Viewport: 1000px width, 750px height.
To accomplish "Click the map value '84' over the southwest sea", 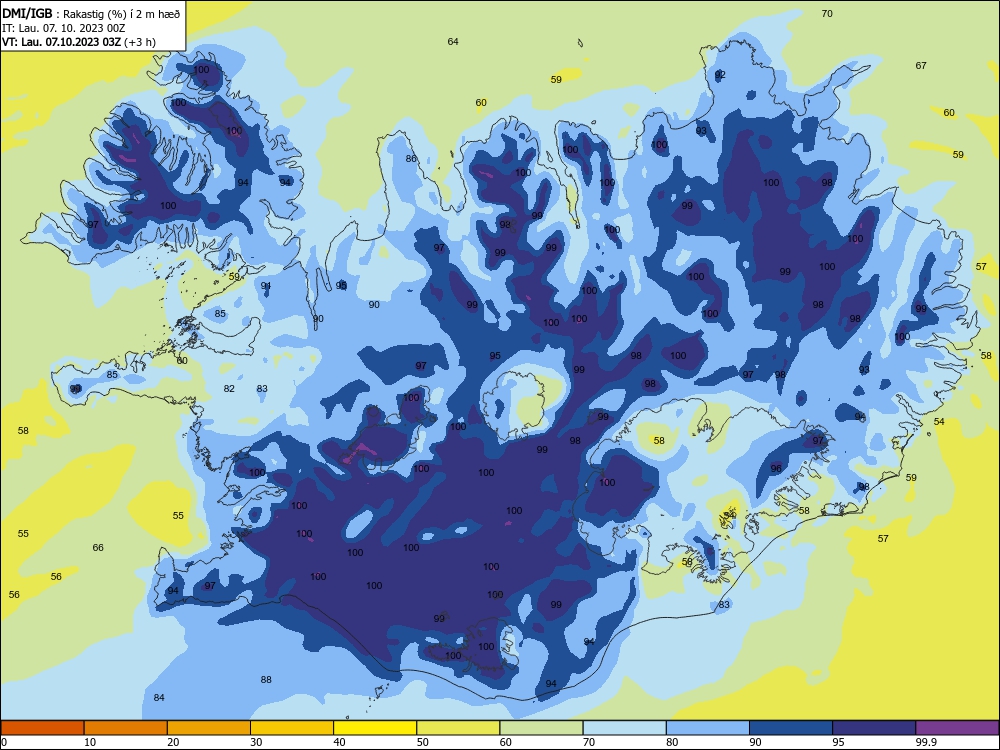I will (159, 698).
